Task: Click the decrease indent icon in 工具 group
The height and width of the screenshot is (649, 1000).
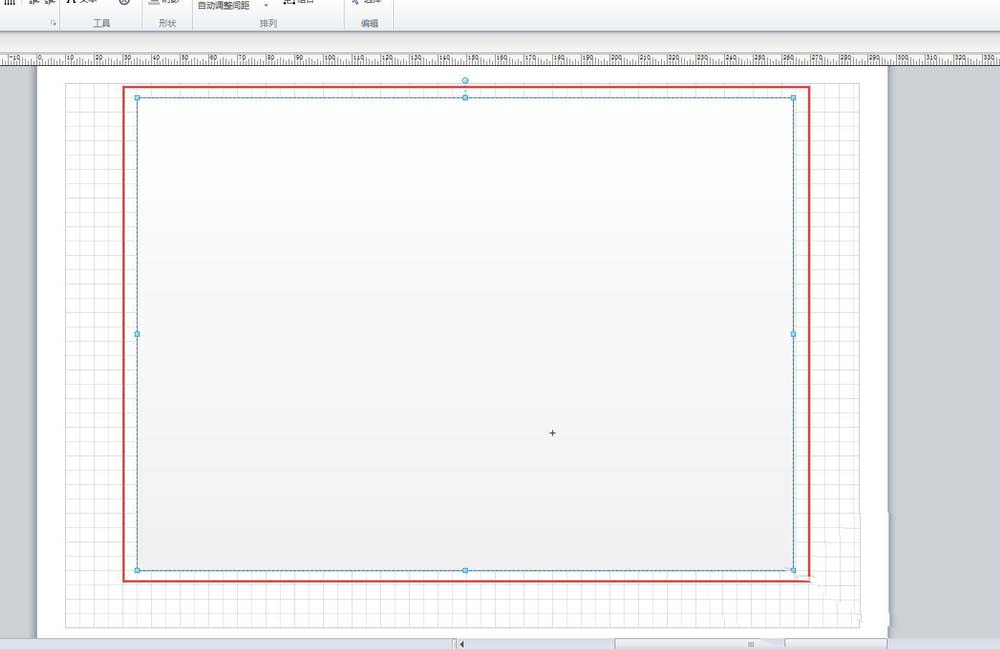Action: click(34, 3)
